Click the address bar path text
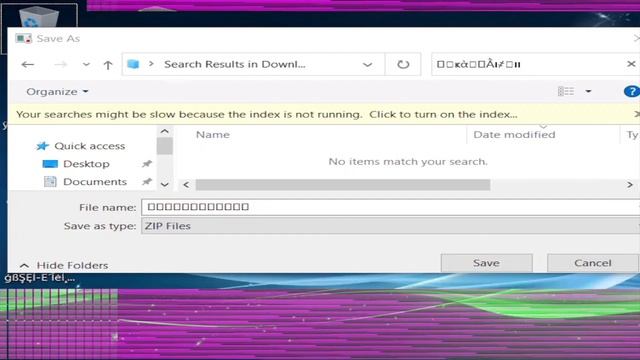The height and width of the screenshot is (360, 640). coord(235,64)
